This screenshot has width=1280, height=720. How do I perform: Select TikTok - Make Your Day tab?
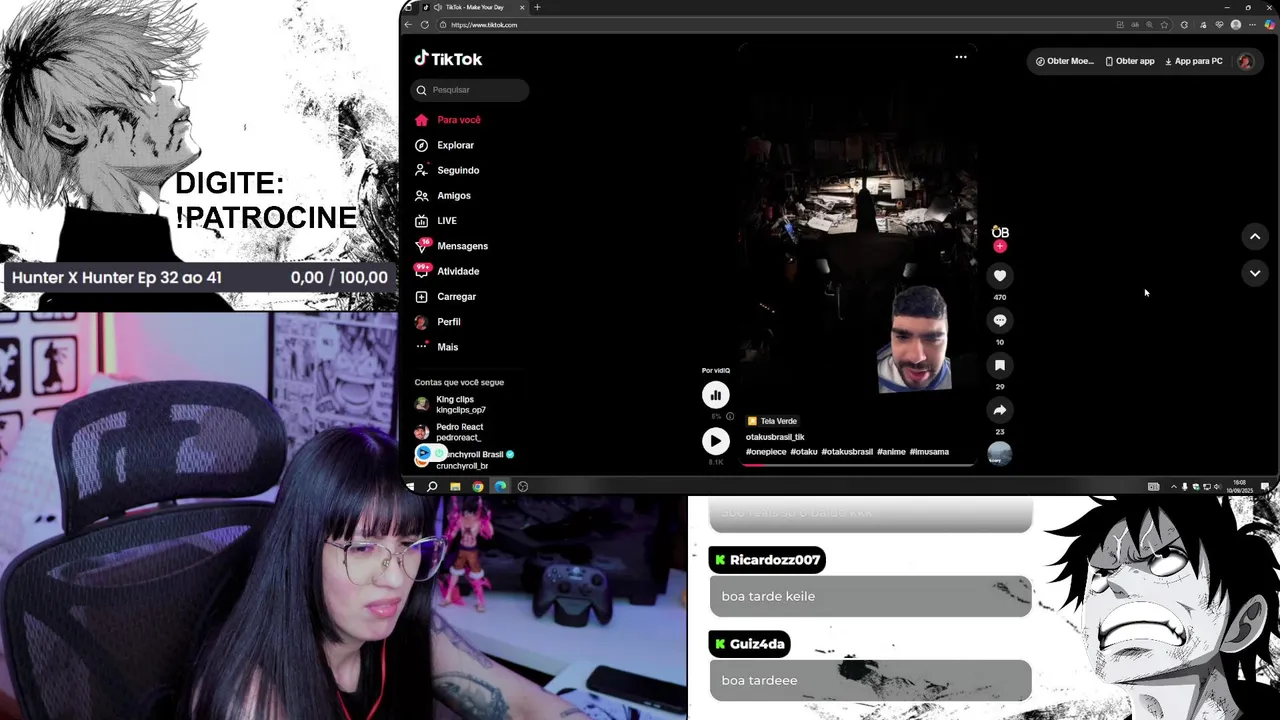click(474, 7)
